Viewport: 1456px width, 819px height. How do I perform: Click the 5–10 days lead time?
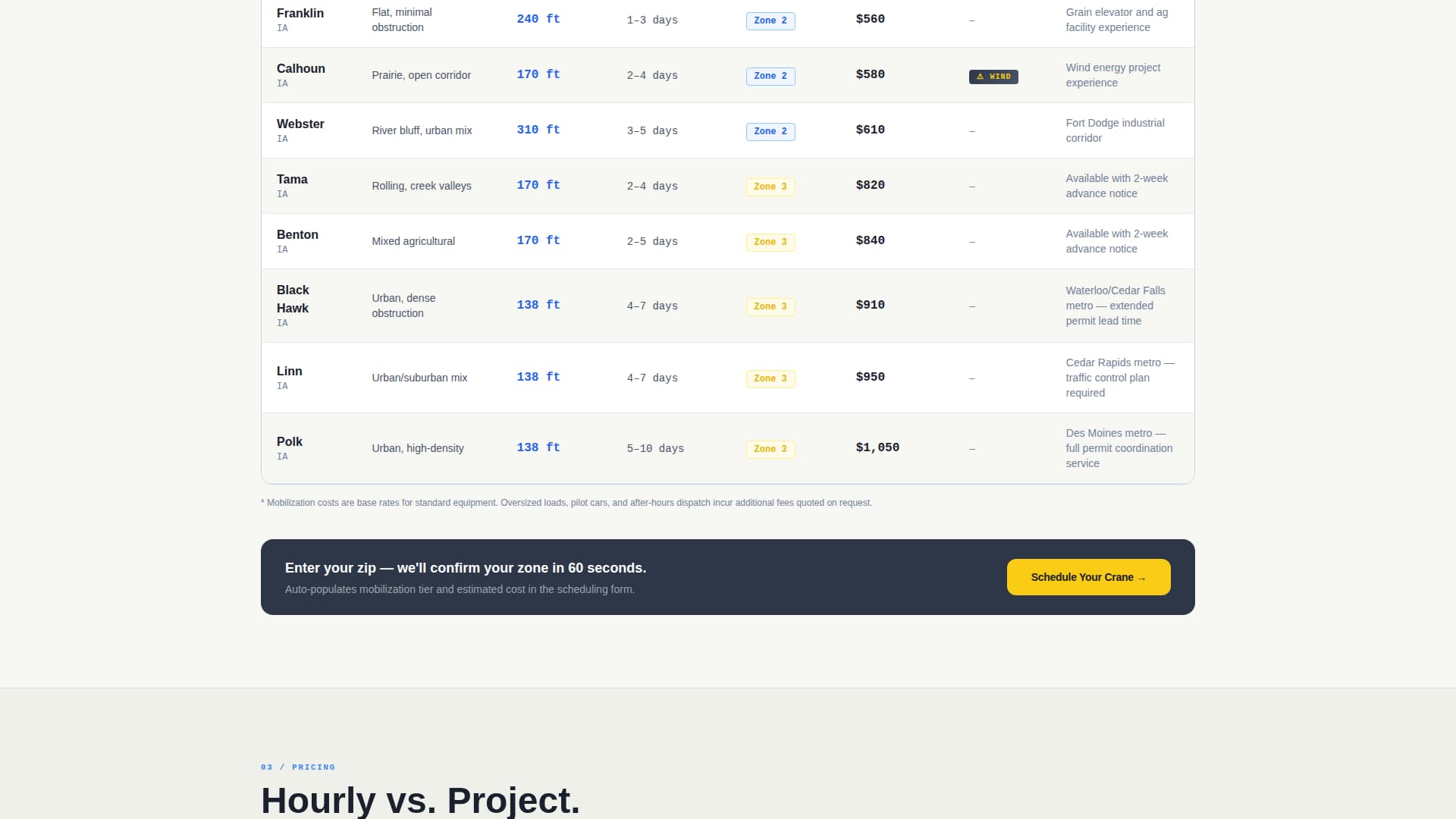(x=655, y=449)
